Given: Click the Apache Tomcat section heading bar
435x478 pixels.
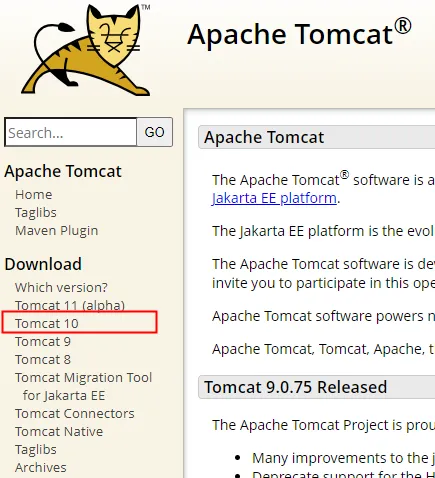Looking at the screenshot, I should [317, 137].
